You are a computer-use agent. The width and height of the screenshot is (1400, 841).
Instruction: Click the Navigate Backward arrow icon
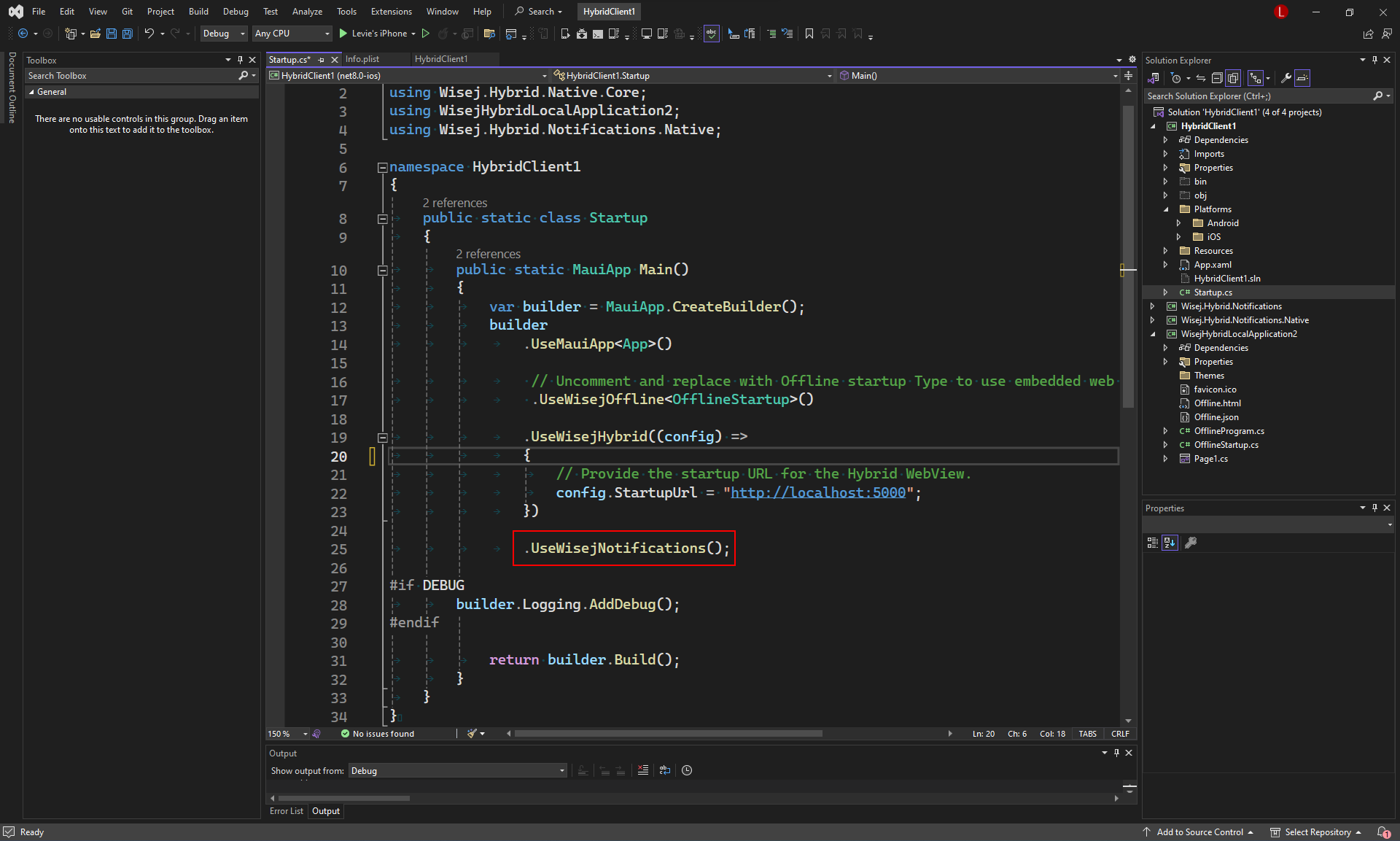click(x=23, y=34)
